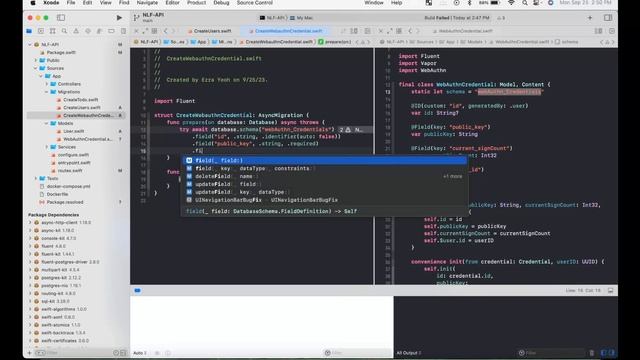This screenshot has width=640, height=360.
Task: Toggle the variables view pane button
Action: (604, 353)
